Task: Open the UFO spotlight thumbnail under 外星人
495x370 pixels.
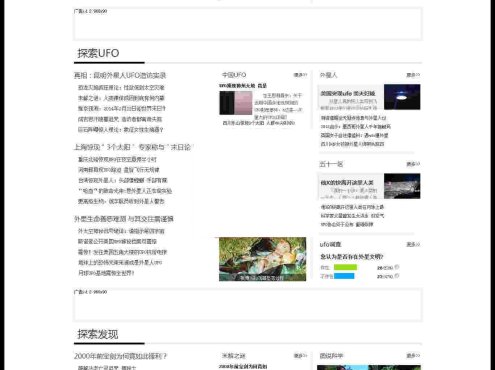Action: pyautogui.click(x=402, y=97)
